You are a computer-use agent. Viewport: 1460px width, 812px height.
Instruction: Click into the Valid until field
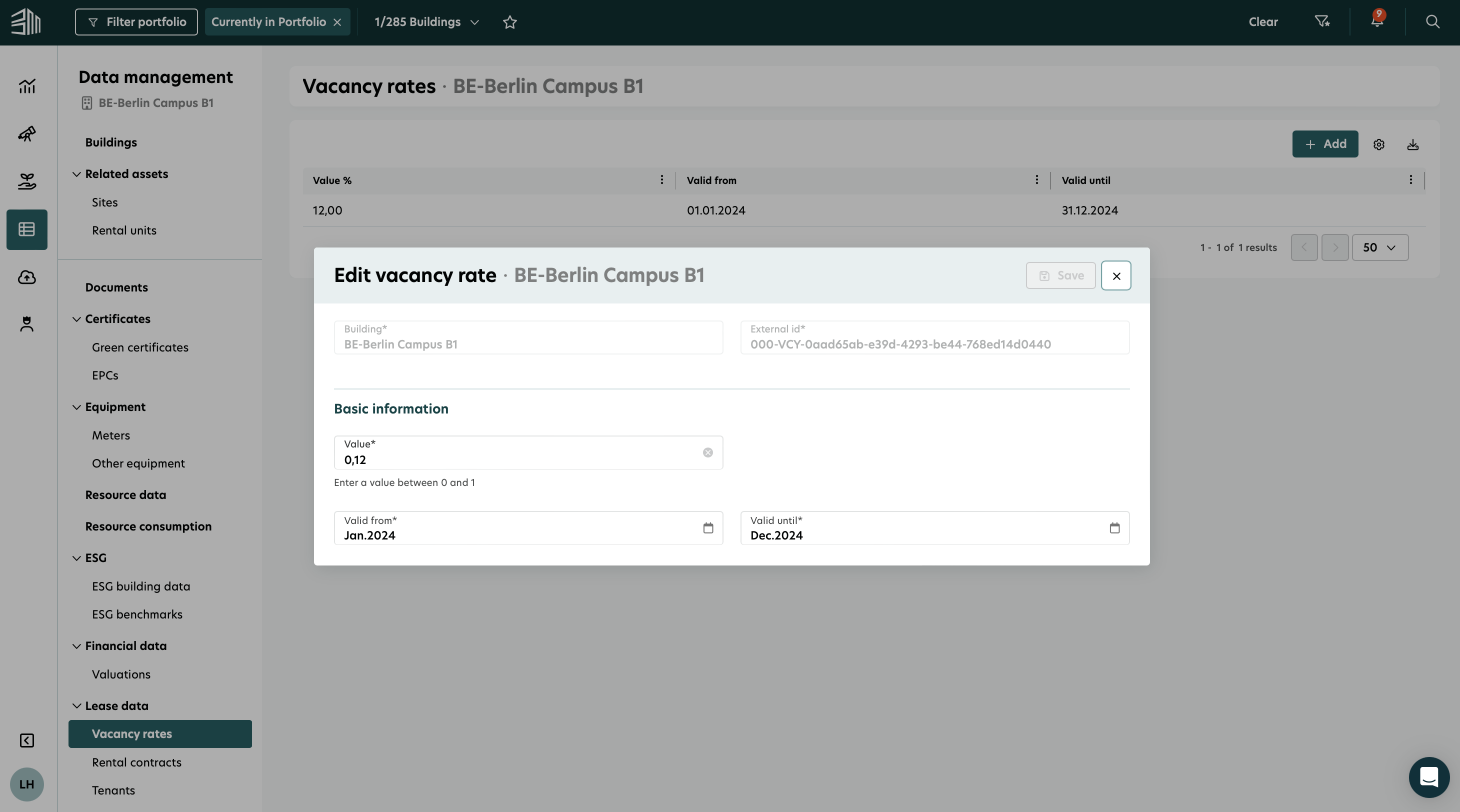click(924, 535)
